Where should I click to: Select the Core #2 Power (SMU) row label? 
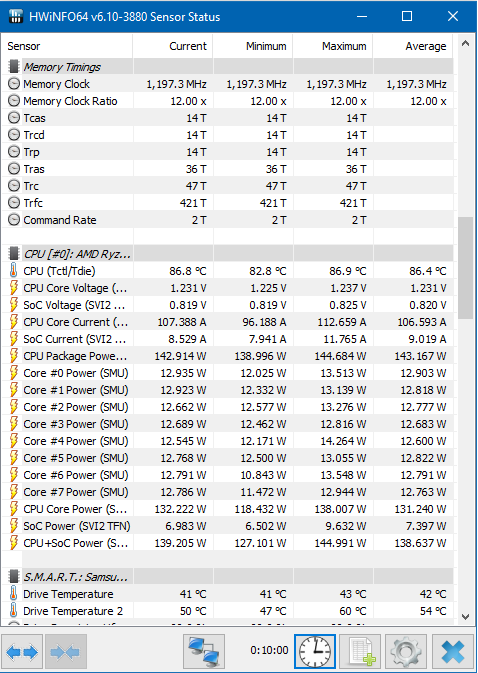(76, 407)
